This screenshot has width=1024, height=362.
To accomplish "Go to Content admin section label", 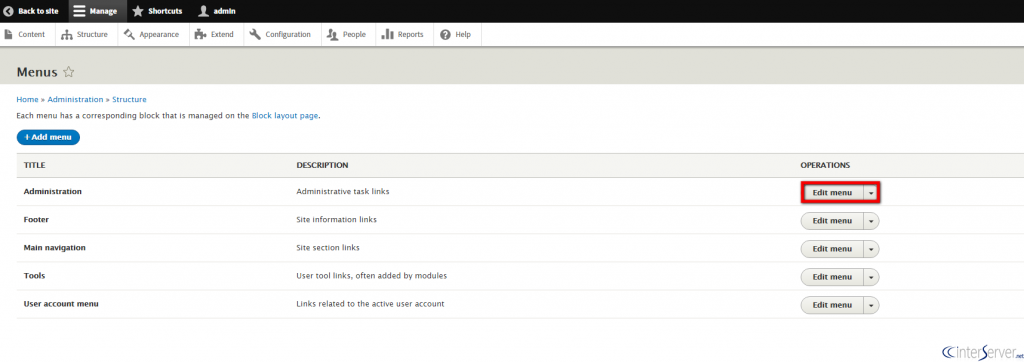I will (31, 35).
